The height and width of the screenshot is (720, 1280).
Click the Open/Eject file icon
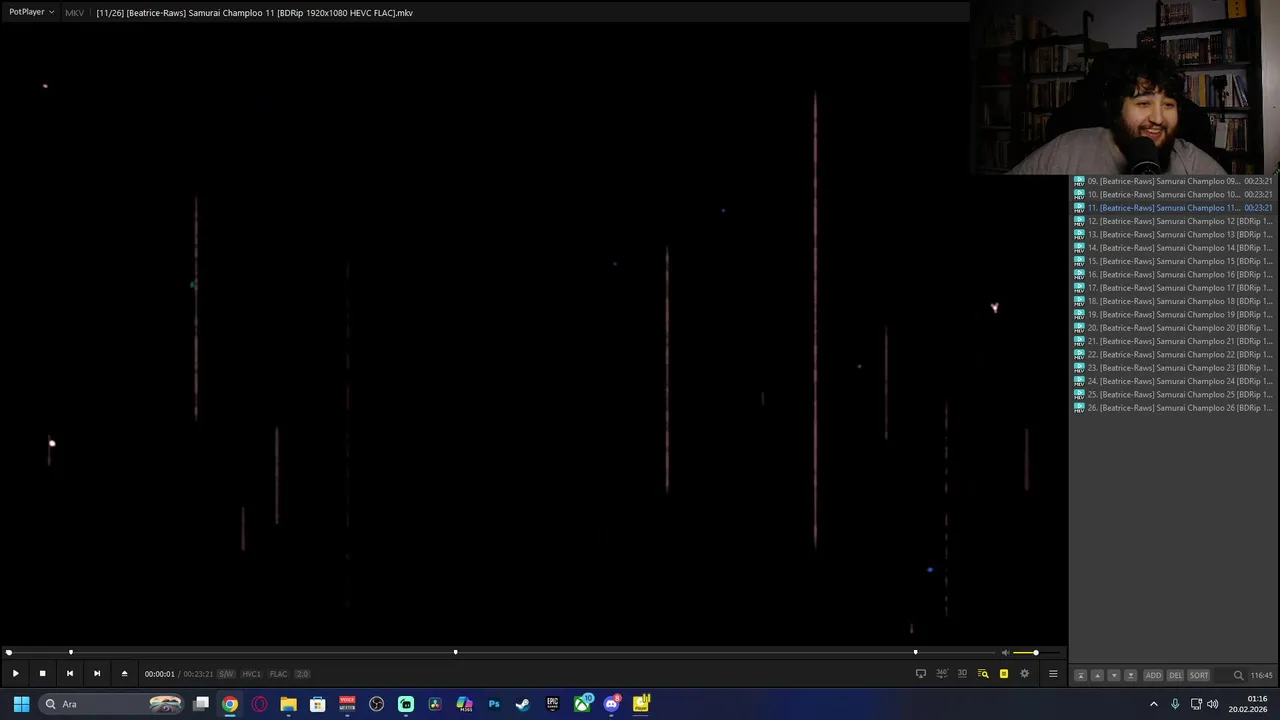[x=124, y=674]
